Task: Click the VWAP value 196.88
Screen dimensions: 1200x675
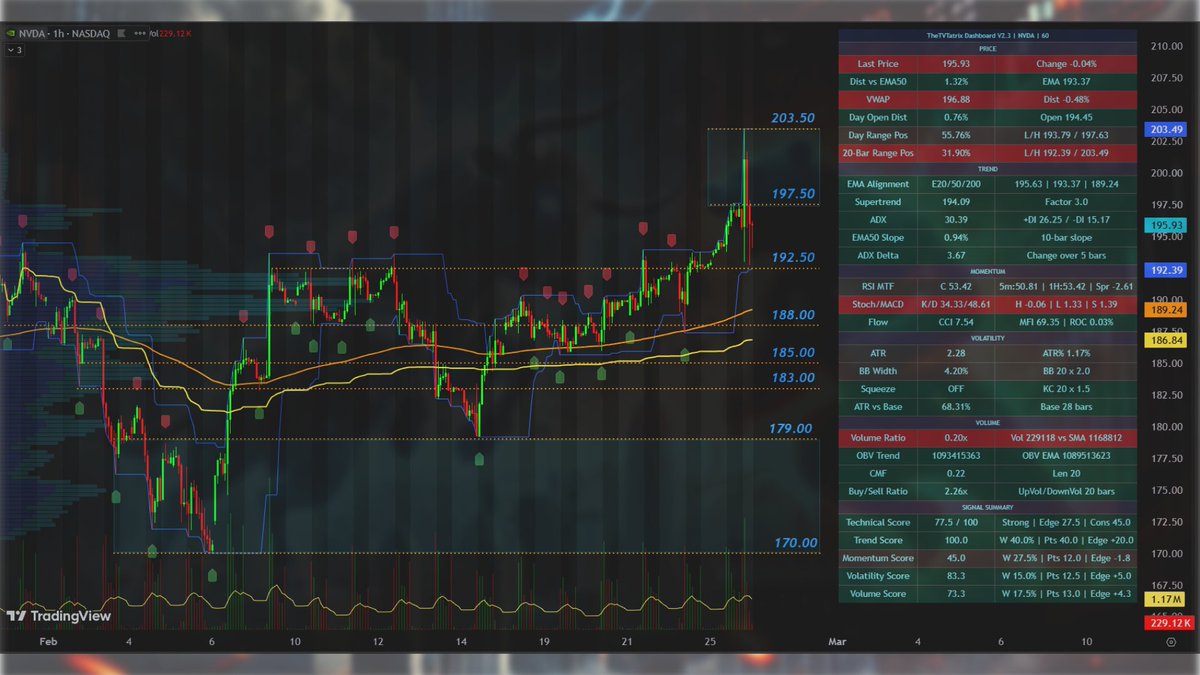Action: pyautogui.click(x=955, y=99)
